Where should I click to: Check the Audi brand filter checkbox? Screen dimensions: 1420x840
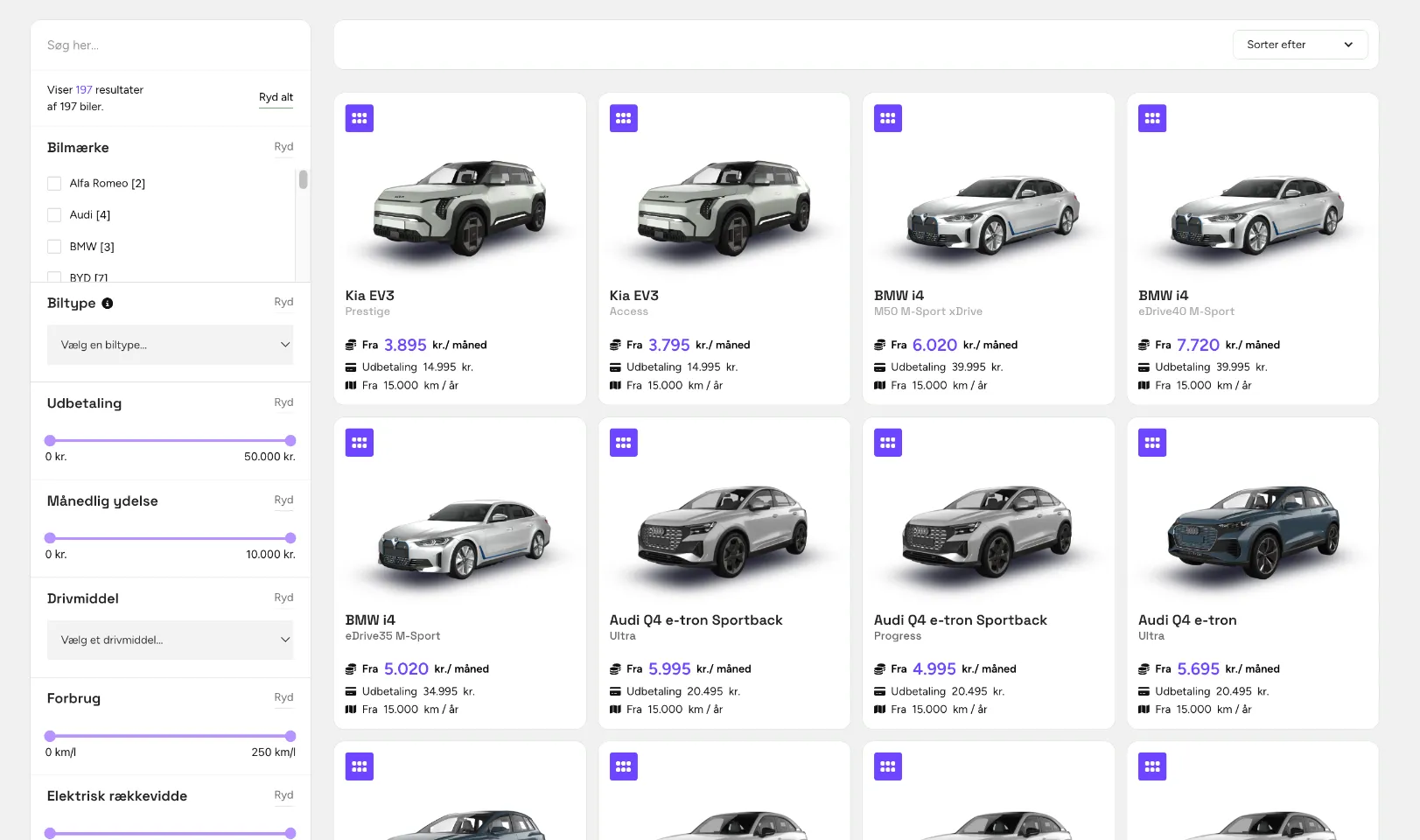(x=54, y=214)
